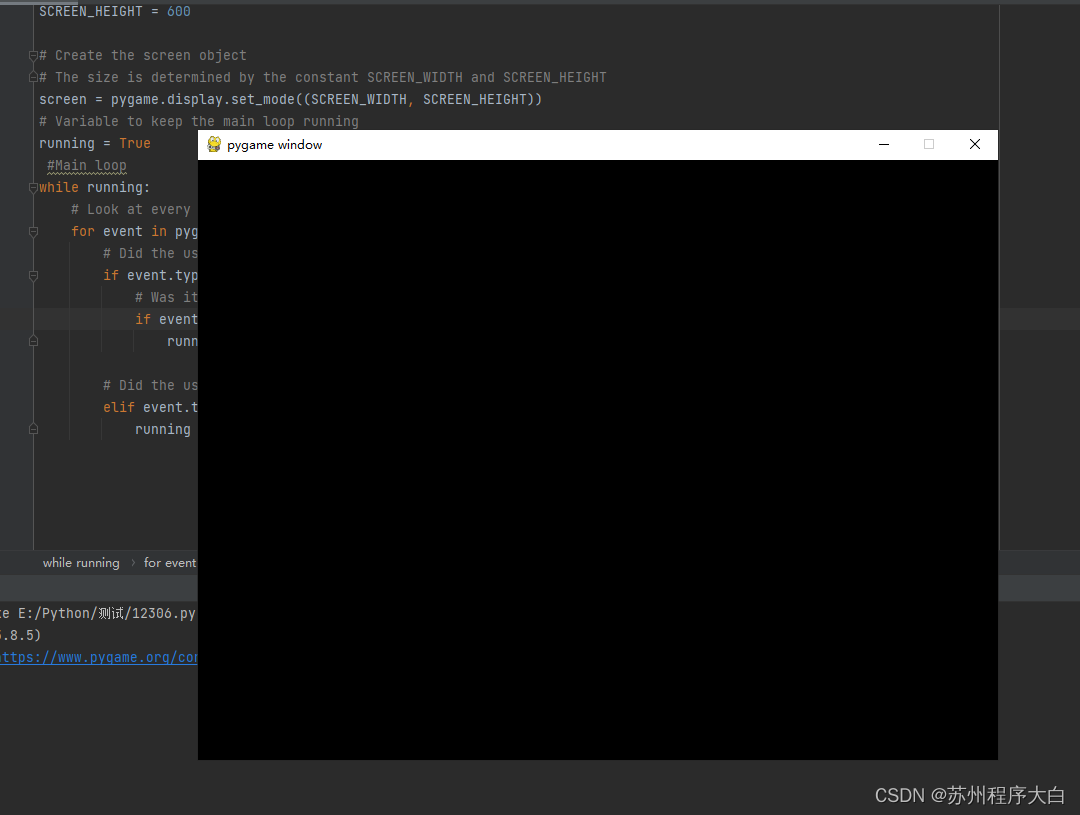
Task: Toggle fold end marker beside 'runn' line
Action: click(x=33, y=341)
